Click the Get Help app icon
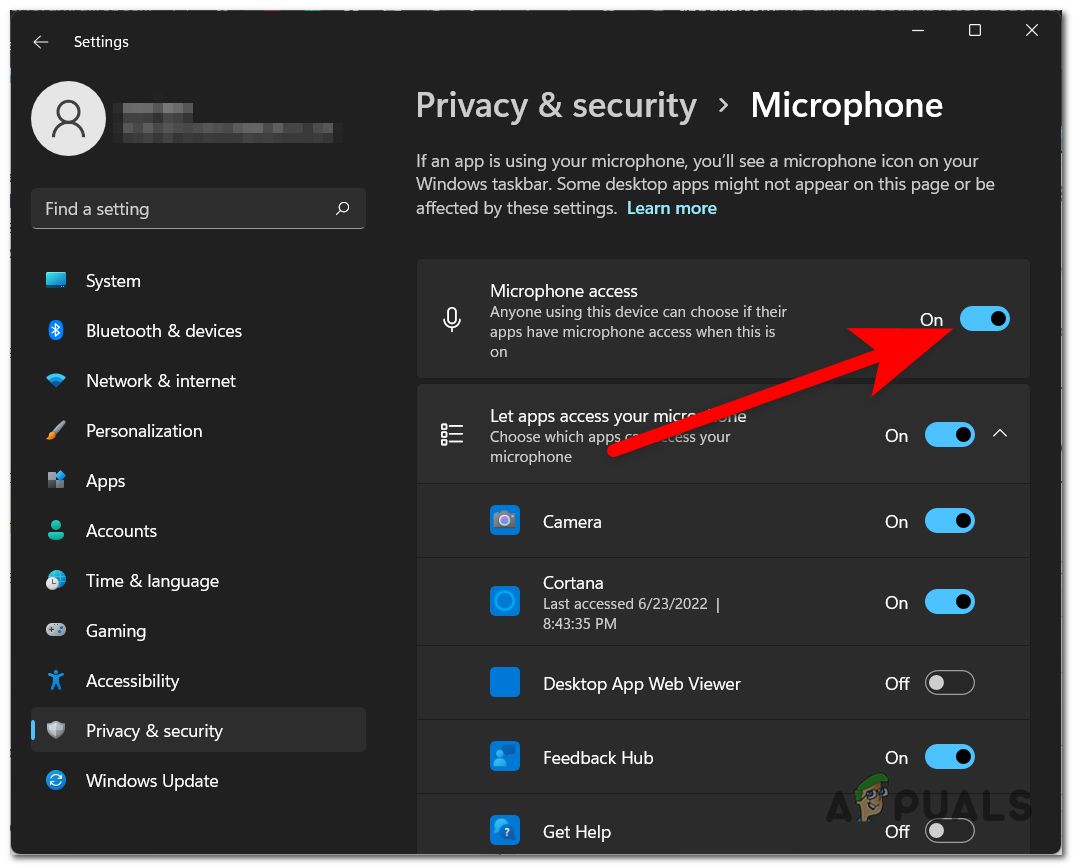 click(505, 831)
